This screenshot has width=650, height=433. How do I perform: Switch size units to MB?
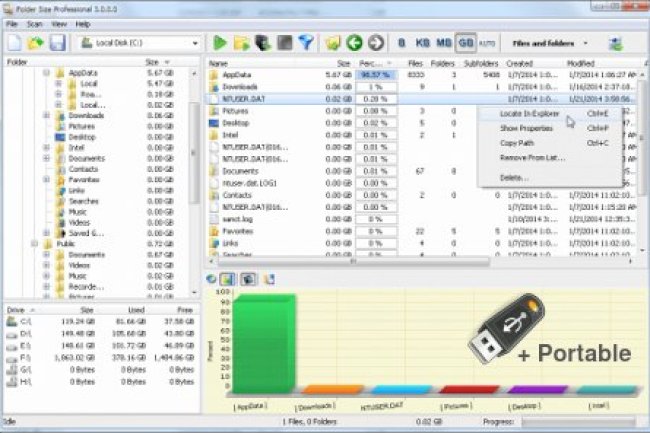point(444,44)
